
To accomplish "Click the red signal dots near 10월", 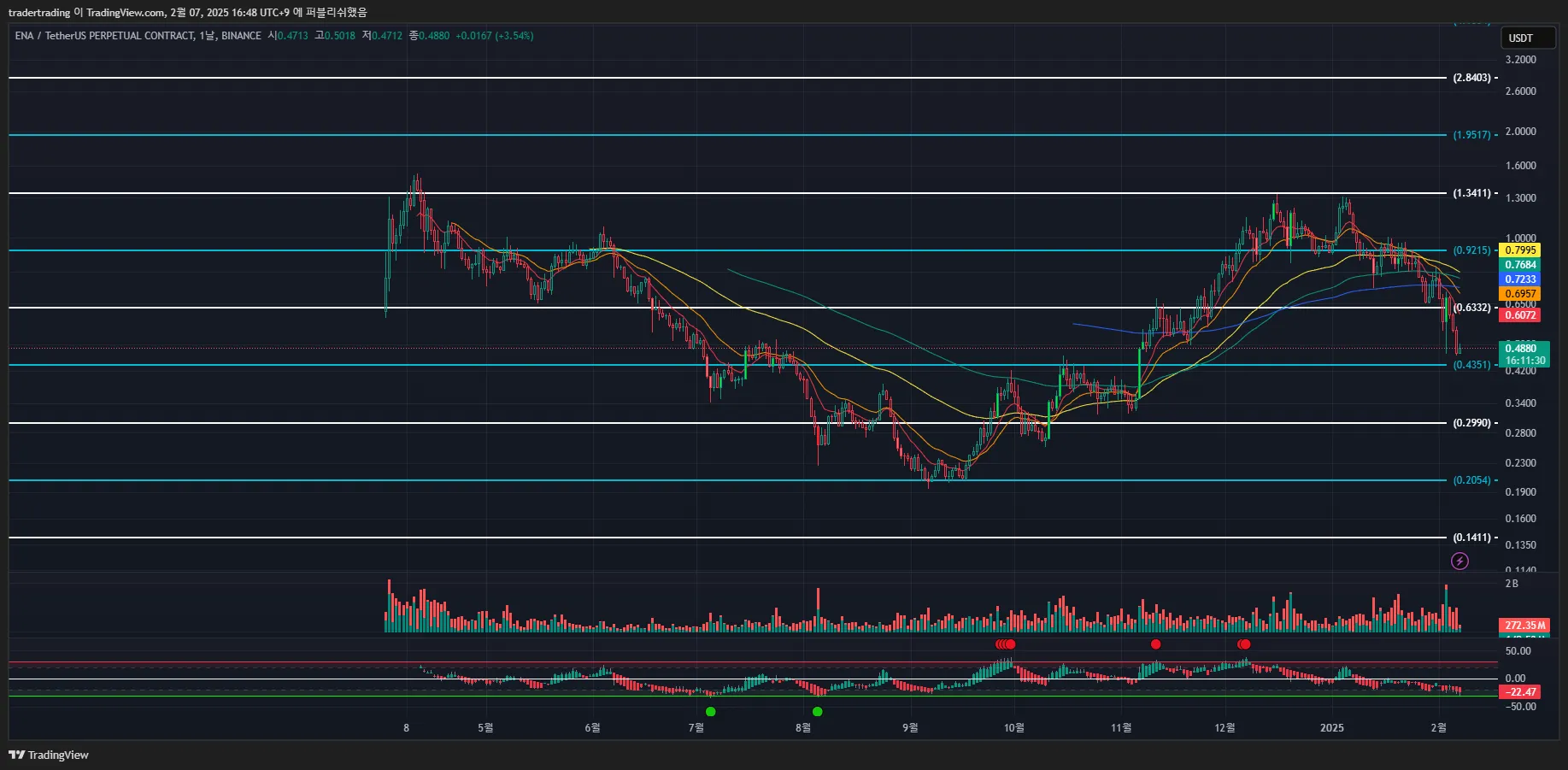I will (1006, 644).
